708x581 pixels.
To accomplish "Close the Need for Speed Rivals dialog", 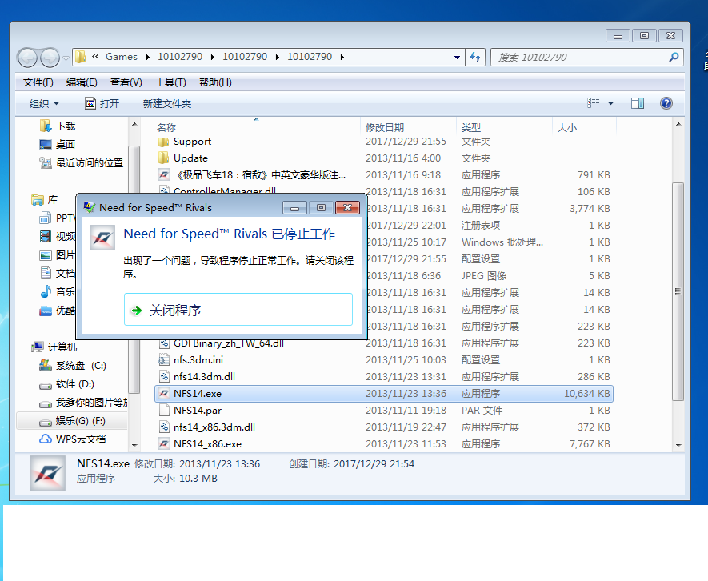I will (347, 208).
